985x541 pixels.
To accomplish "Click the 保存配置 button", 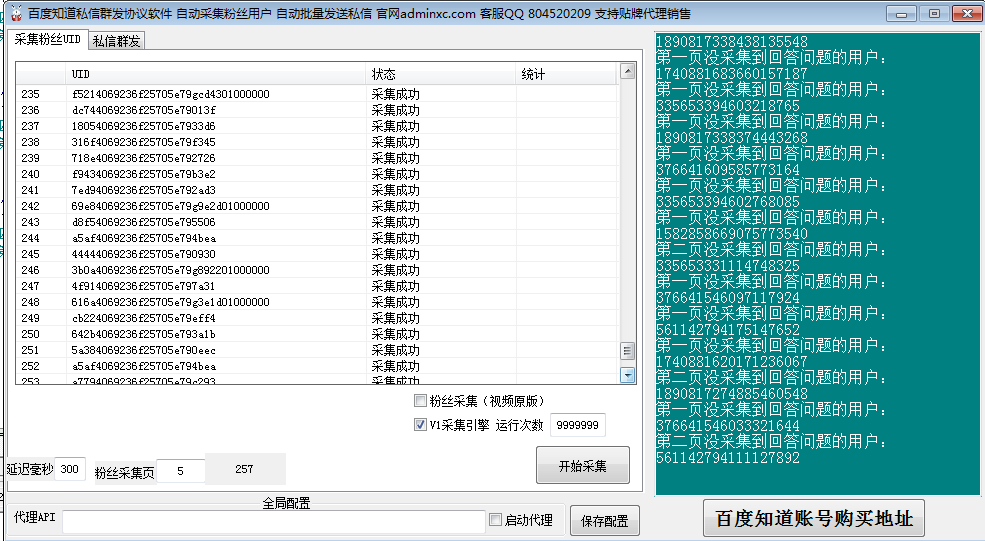I will [604, 521].
